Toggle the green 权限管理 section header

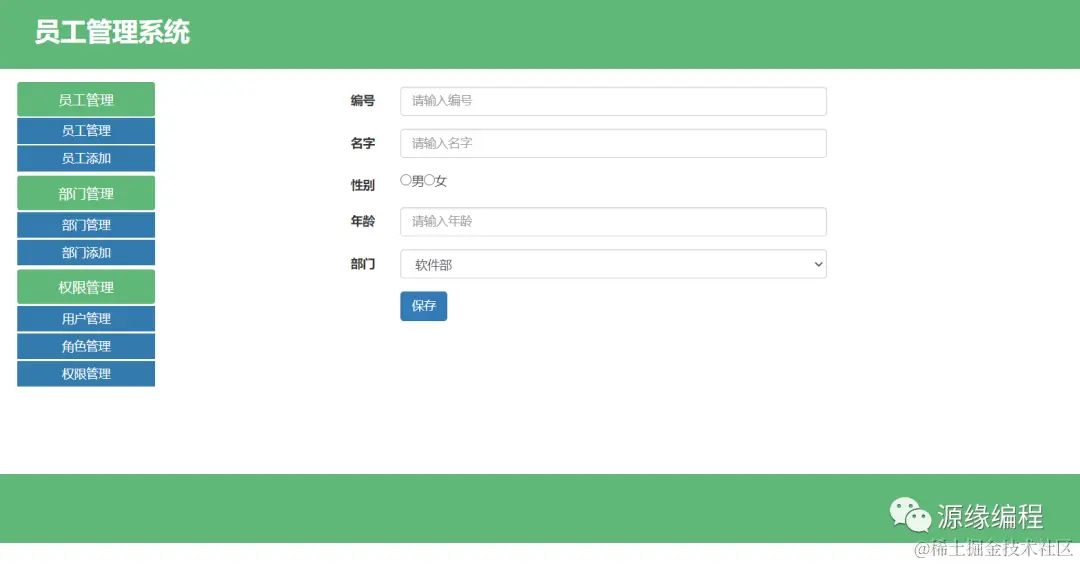86,287
